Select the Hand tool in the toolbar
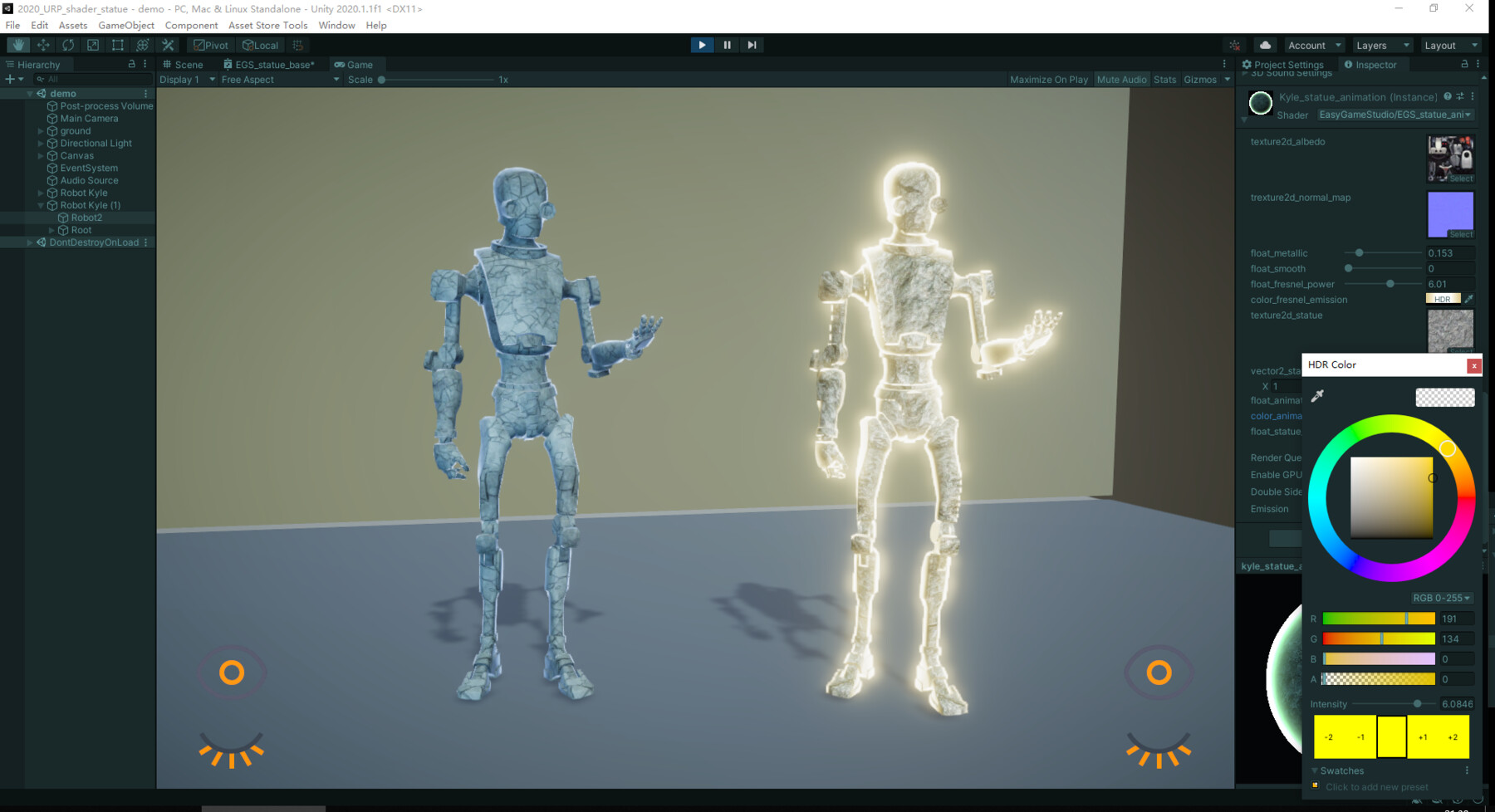The height and width of the screenshot is (812, 1495). pos(17,44)
